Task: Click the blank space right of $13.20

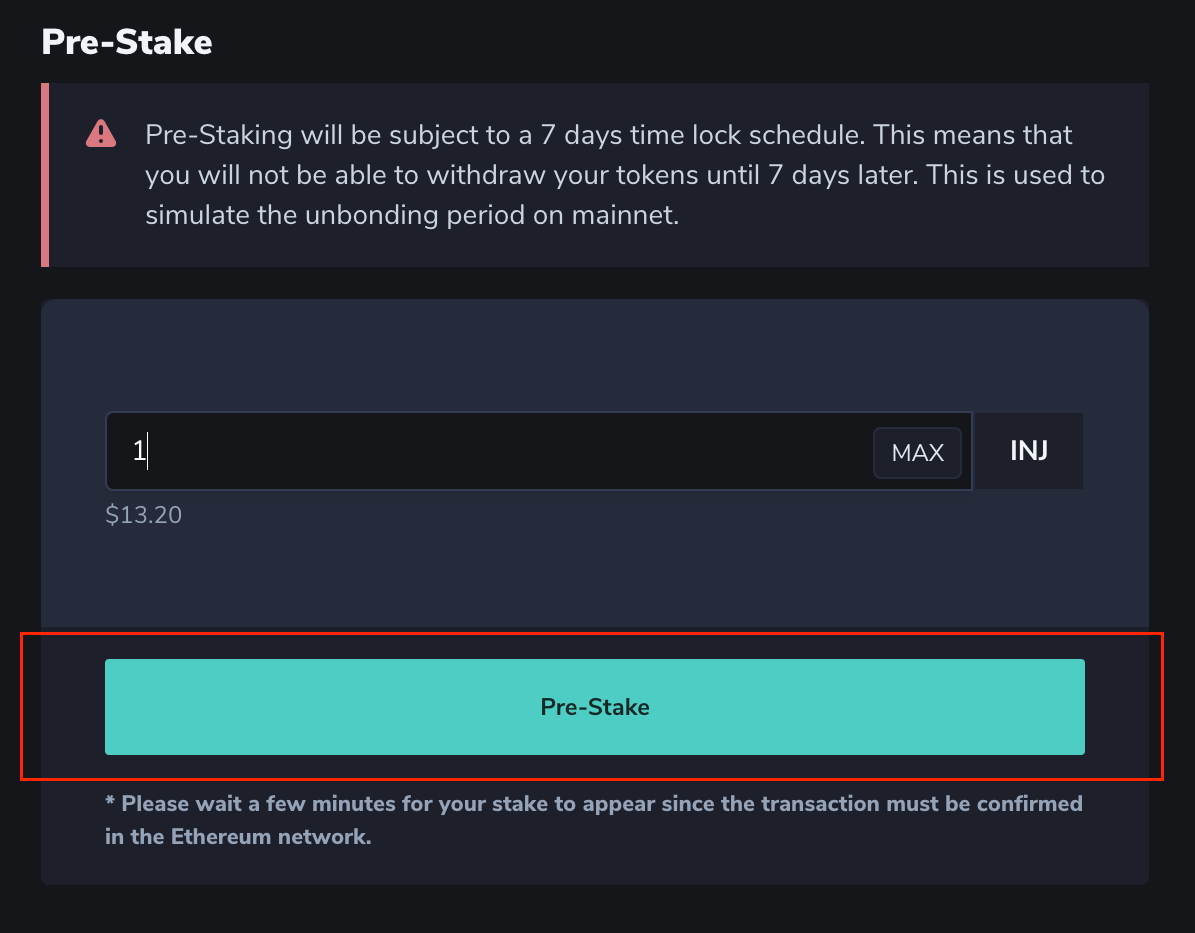Action: (x=633, y=515)
